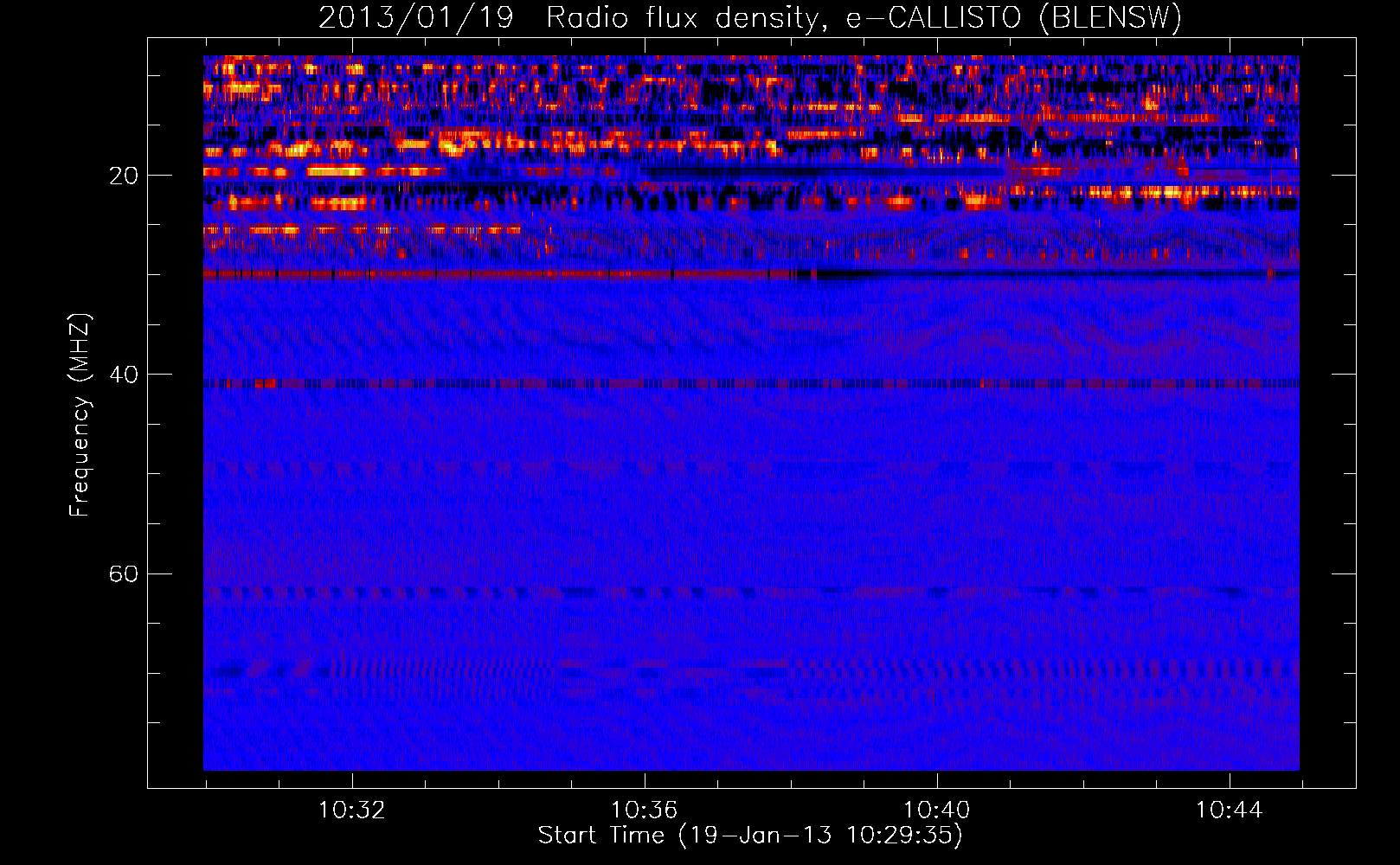This screenshot has width=1400, height=865.
Task: Click the 'Frequency (MHZ)' axis label
Action: [x=80, y=414]
